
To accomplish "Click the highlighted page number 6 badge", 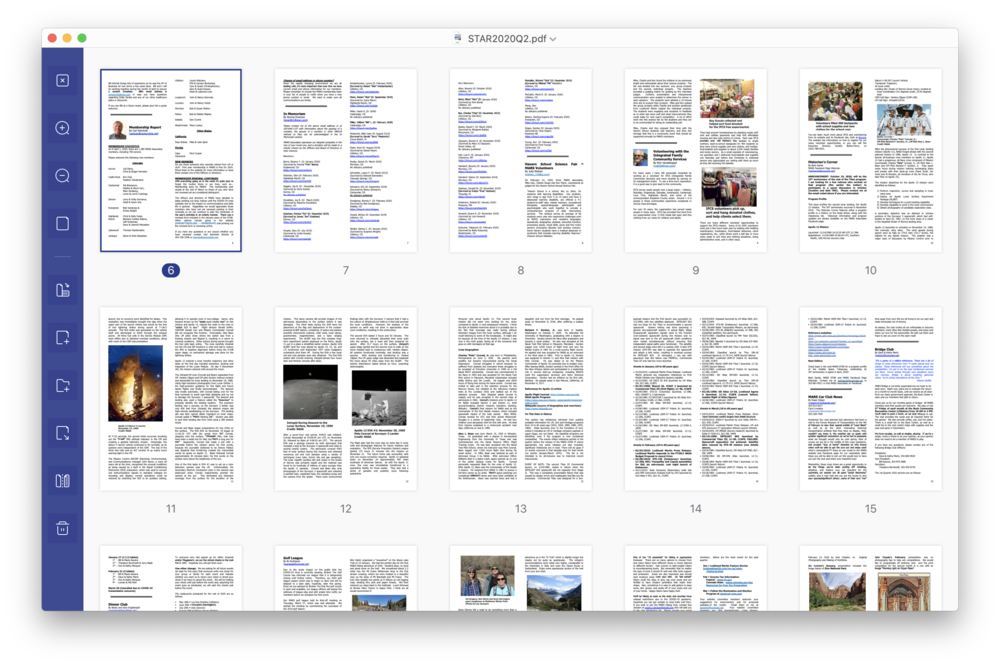I will click(x=171, y=270).
